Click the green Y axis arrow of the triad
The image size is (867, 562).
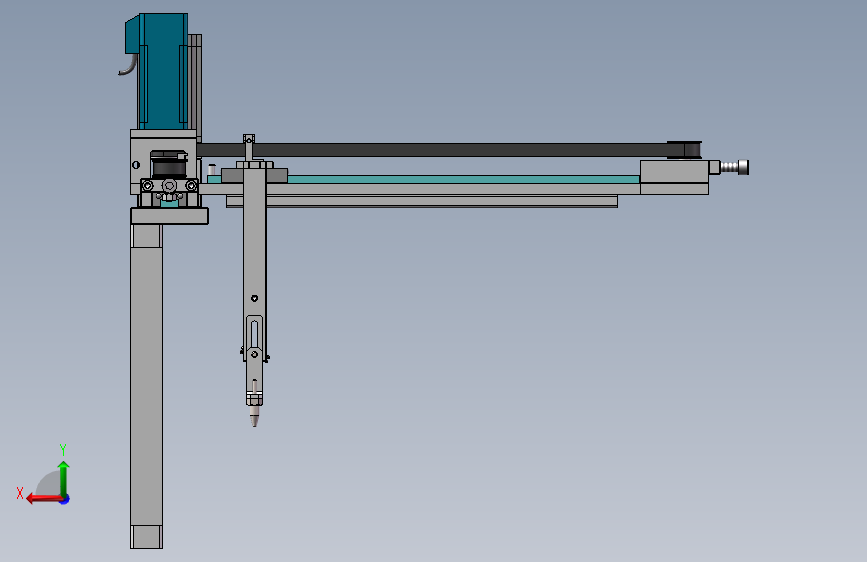[64, 478]
